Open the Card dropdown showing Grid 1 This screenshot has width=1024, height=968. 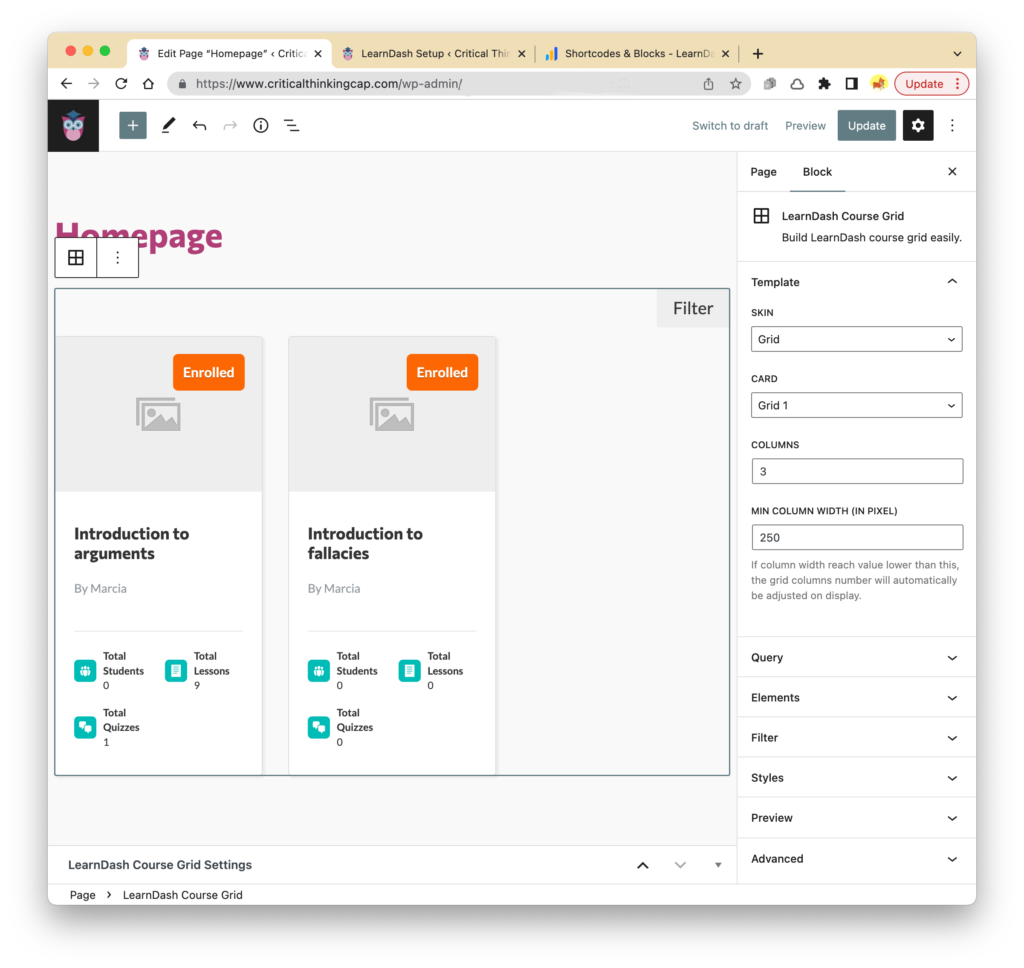coord(856,405)
